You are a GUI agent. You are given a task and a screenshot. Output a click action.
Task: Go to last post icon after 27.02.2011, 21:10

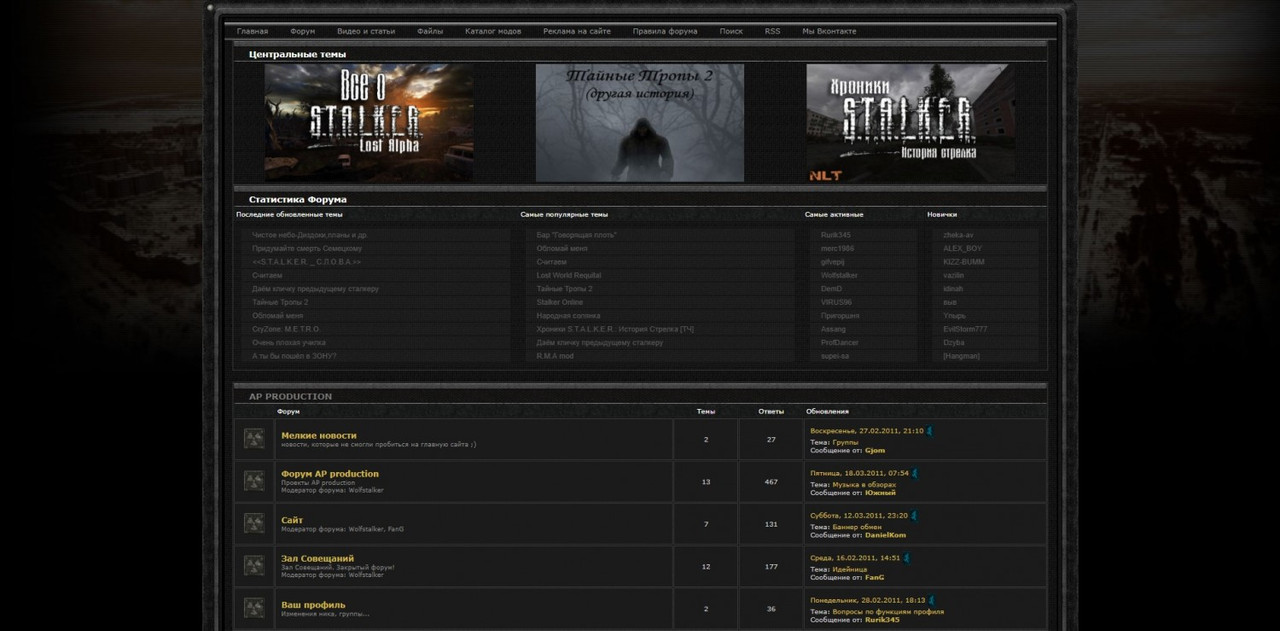point(930,431)
